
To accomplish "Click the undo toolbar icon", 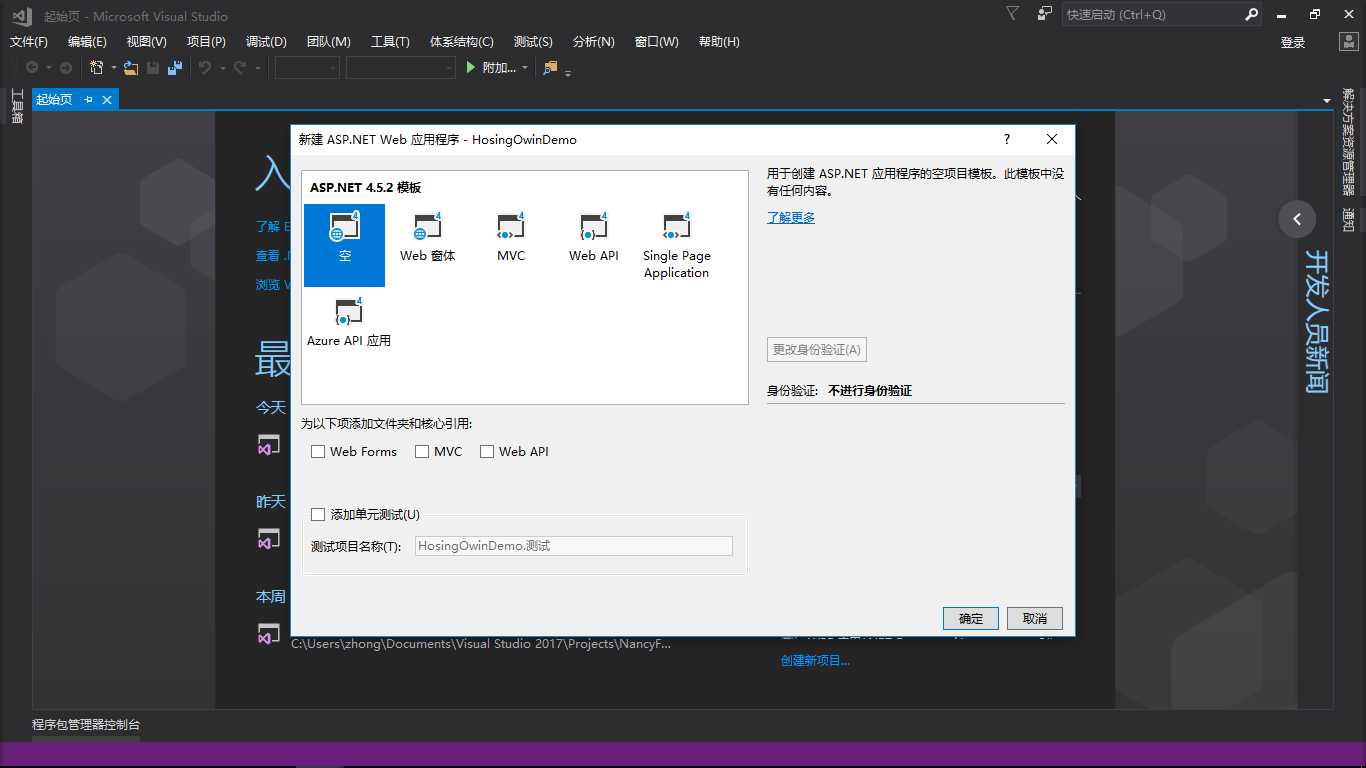I will [205, 68].
